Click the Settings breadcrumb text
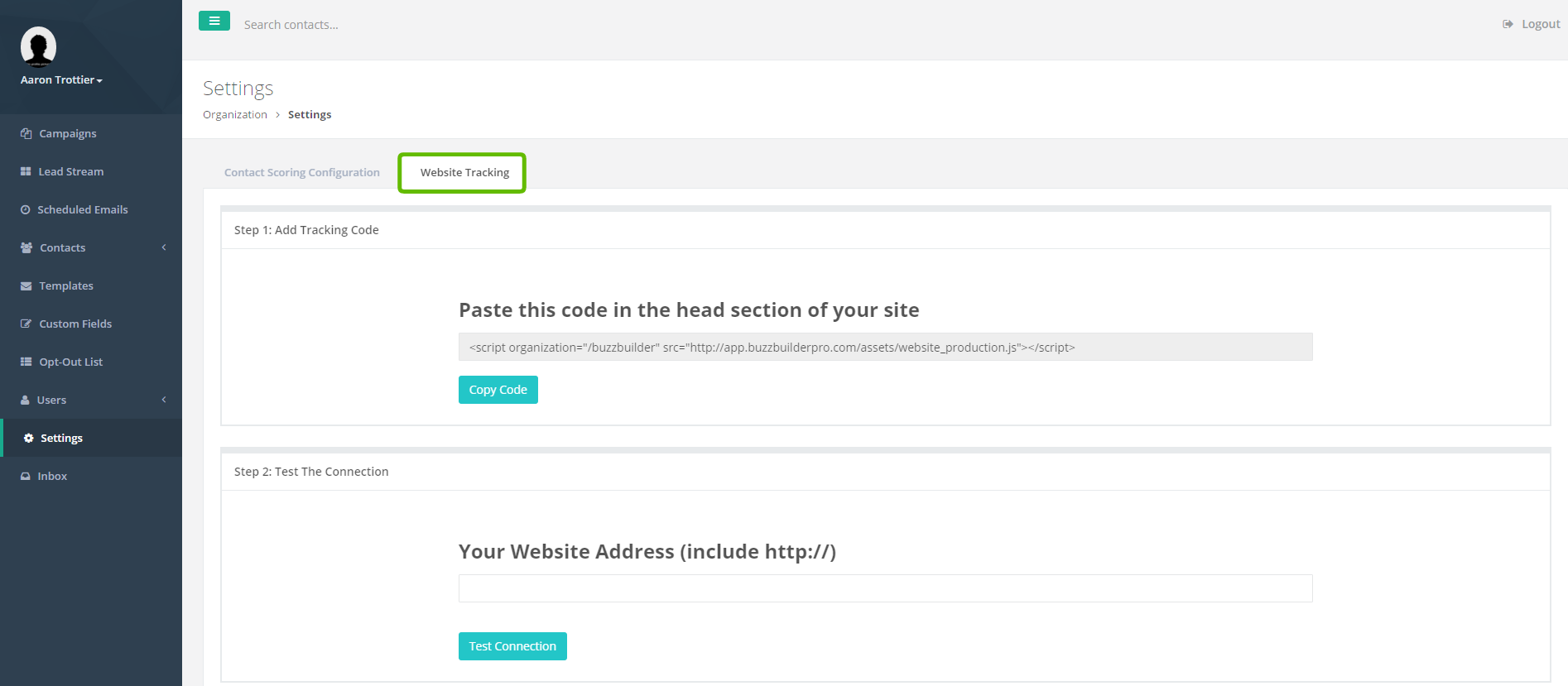This screenshot has height=686, width=1568. (310, 114)
